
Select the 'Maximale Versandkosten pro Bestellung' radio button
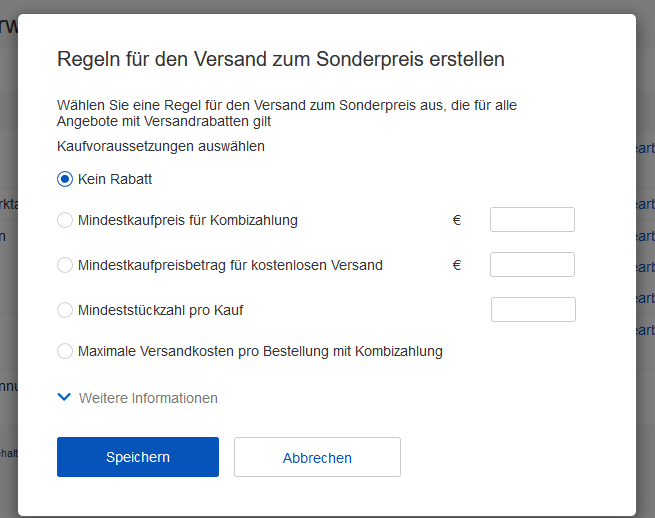pos(65,351)
